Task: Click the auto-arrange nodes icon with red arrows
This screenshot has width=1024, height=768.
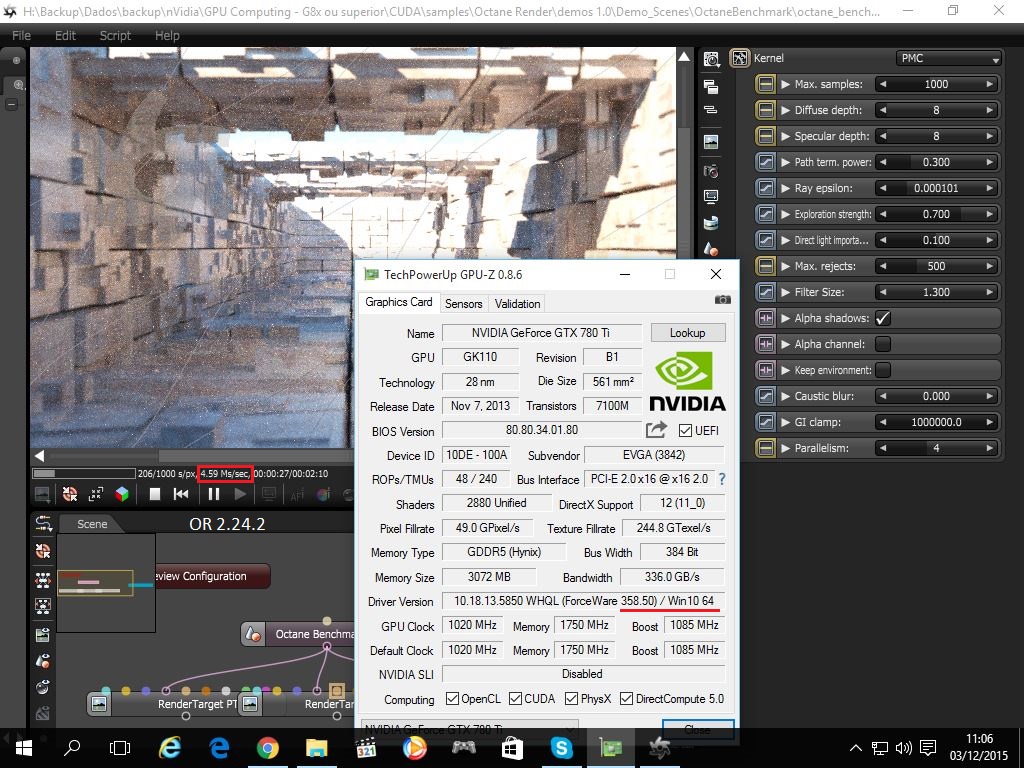Action: (x=43, y=579)
